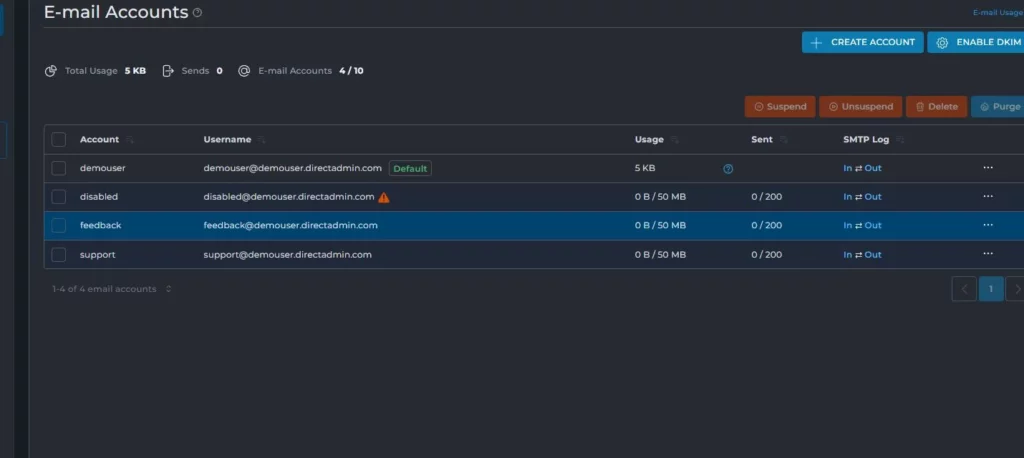
Task: Select page 1 in pagination
Action: 991,289
